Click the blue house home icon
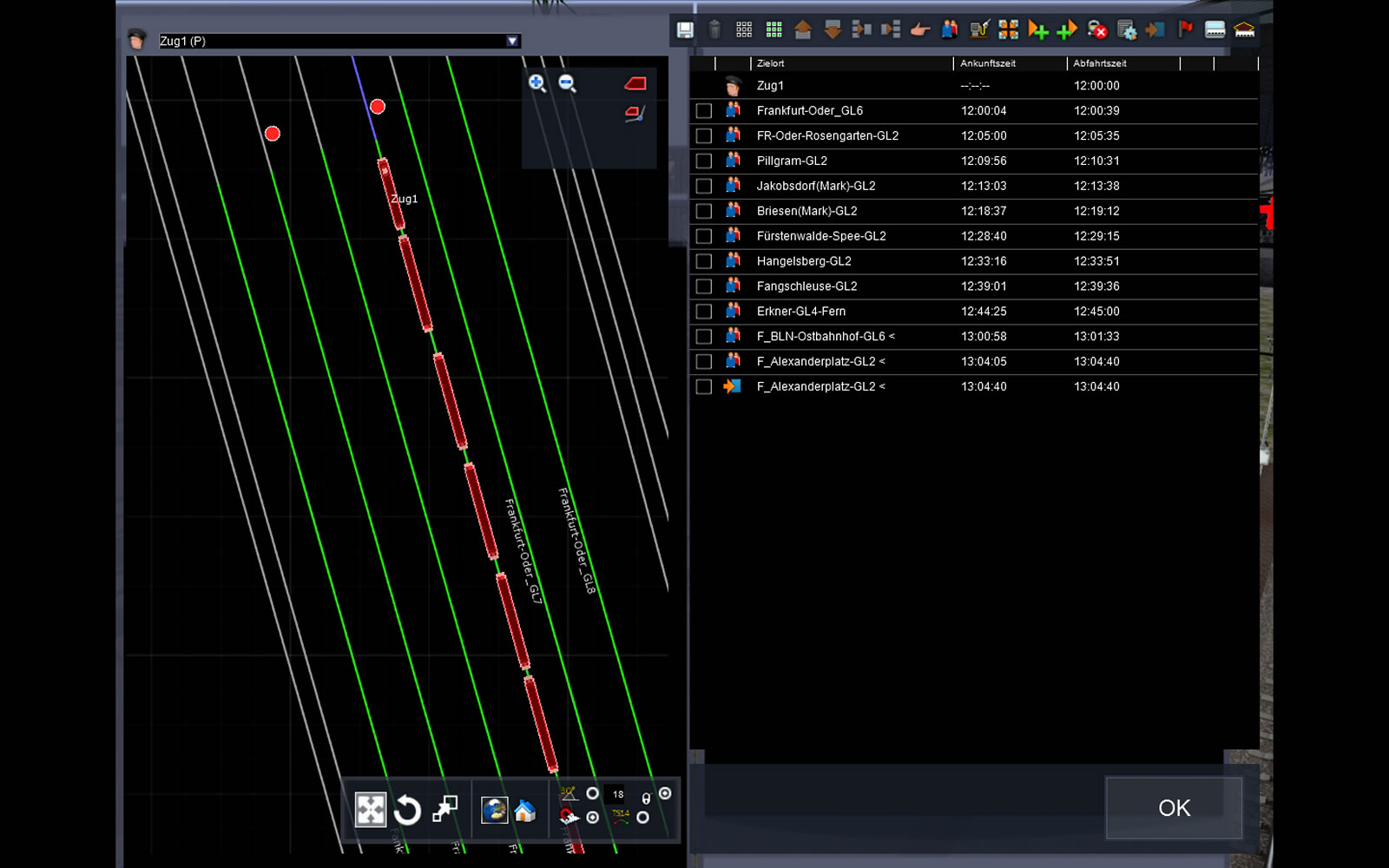1389x868 pixels. pos(525,811)
